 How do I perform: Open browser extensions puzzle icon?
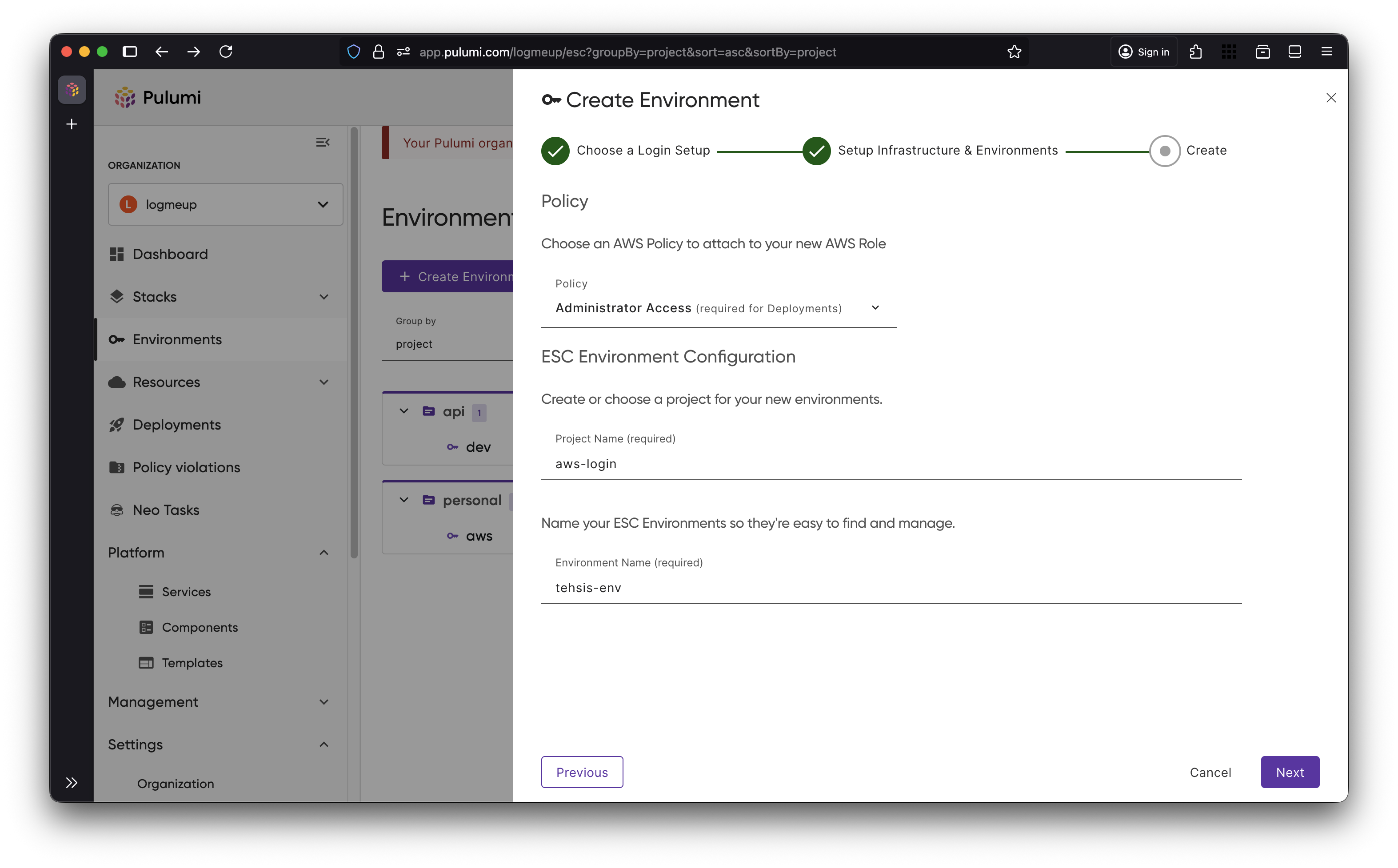(x=1196, y=52)
